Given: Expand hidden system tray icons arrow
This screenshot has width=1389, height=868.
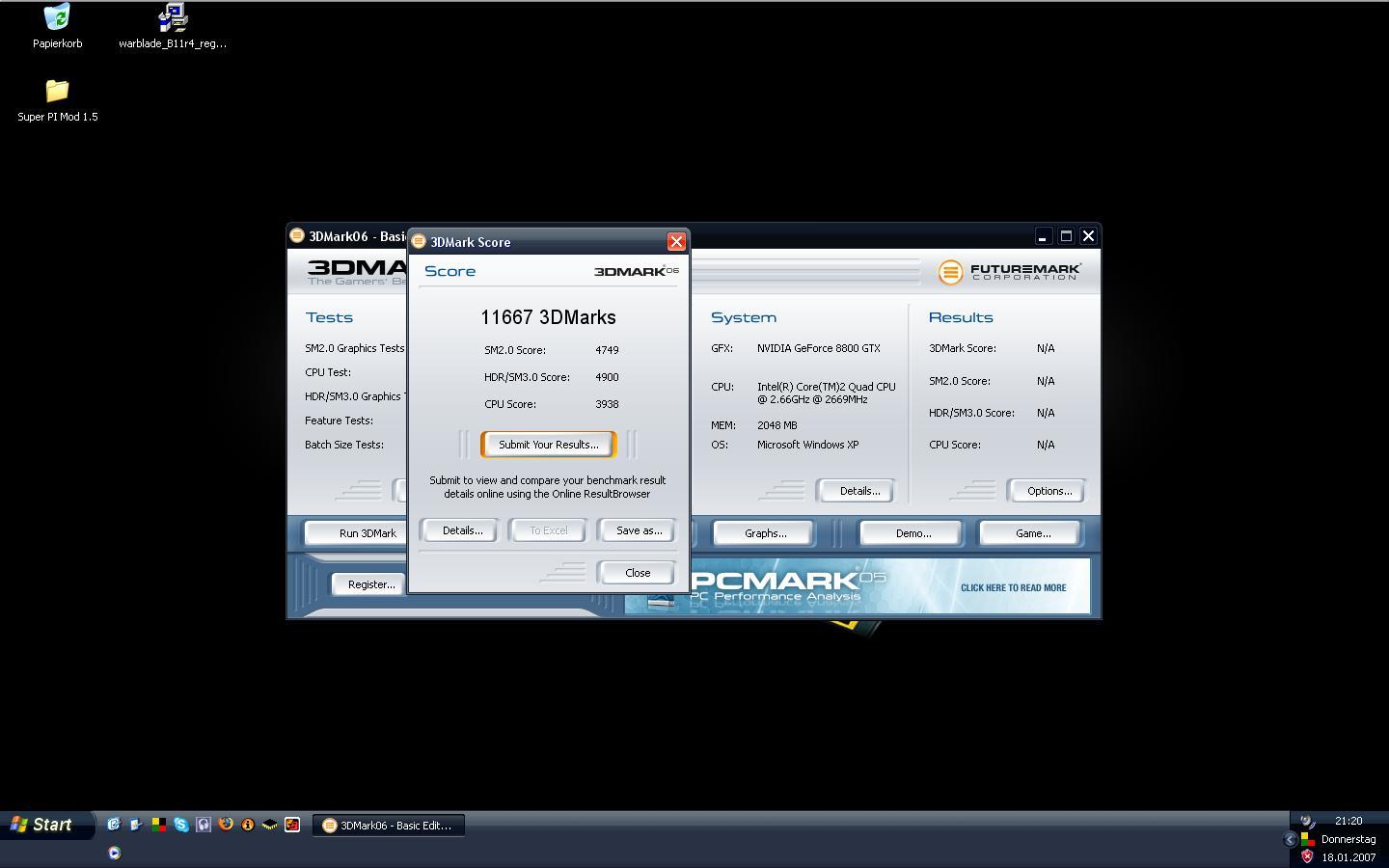Looking at the screenshot, I should 1290,840.
